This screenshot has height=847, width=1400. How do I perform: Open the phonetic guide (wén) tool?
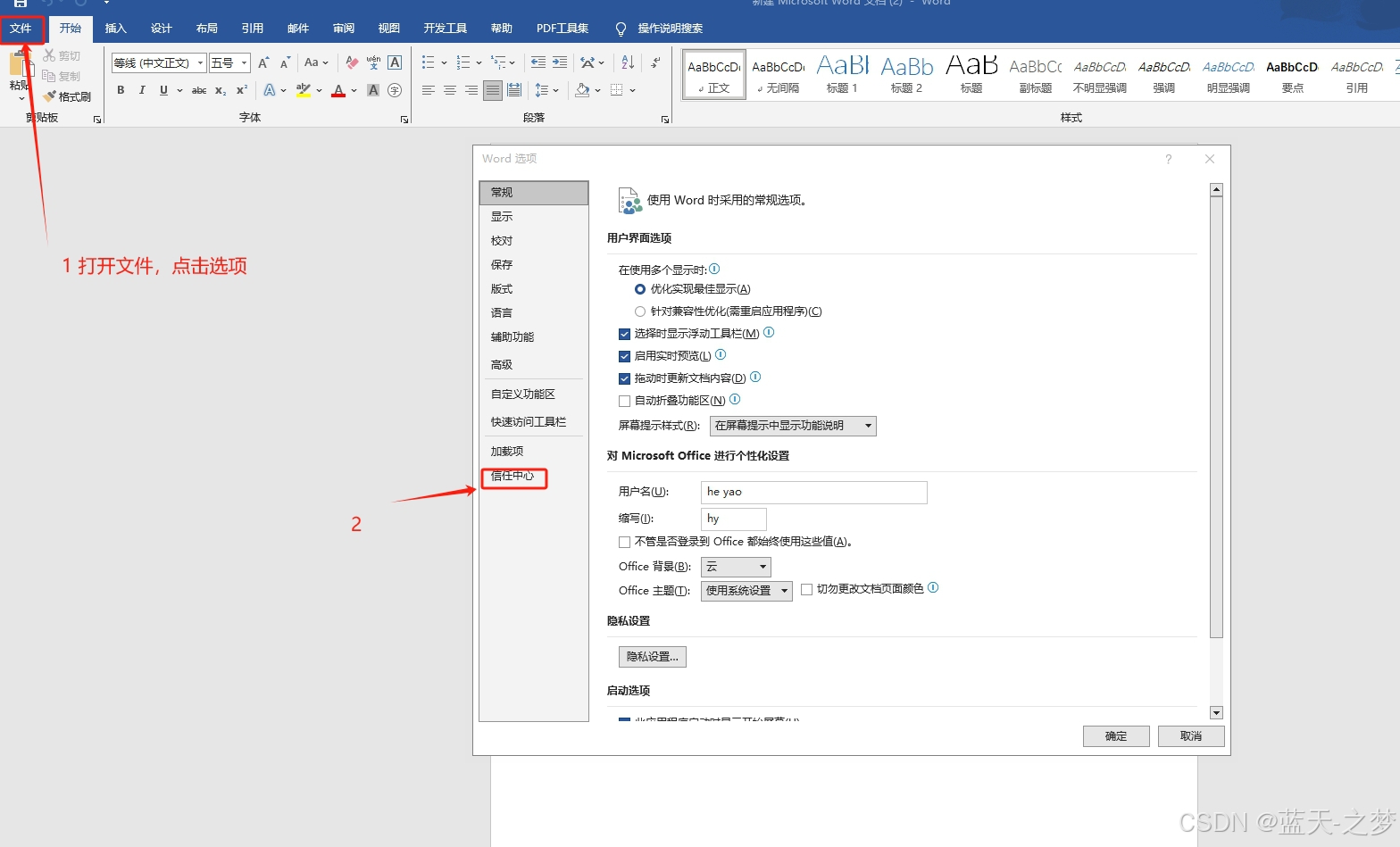point(373,62)
